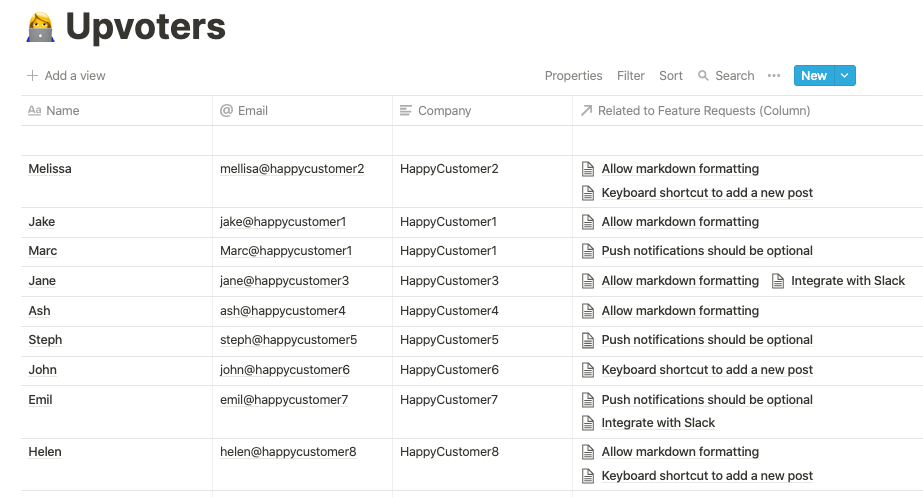This screenshot has height=497, width=923.
Task: Click the Melissa name cell
Action: (x=50, y=169)
